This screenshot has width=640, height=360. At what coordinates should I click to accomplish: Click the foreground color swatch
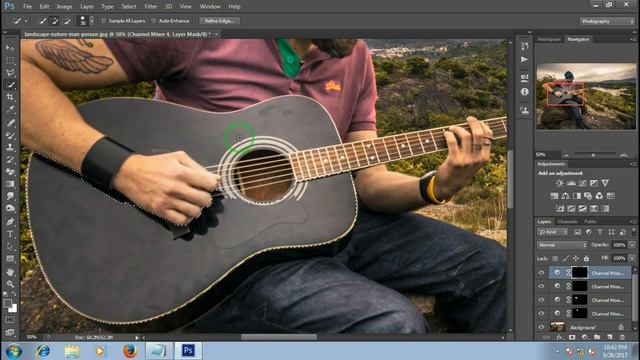click(7, 303)
